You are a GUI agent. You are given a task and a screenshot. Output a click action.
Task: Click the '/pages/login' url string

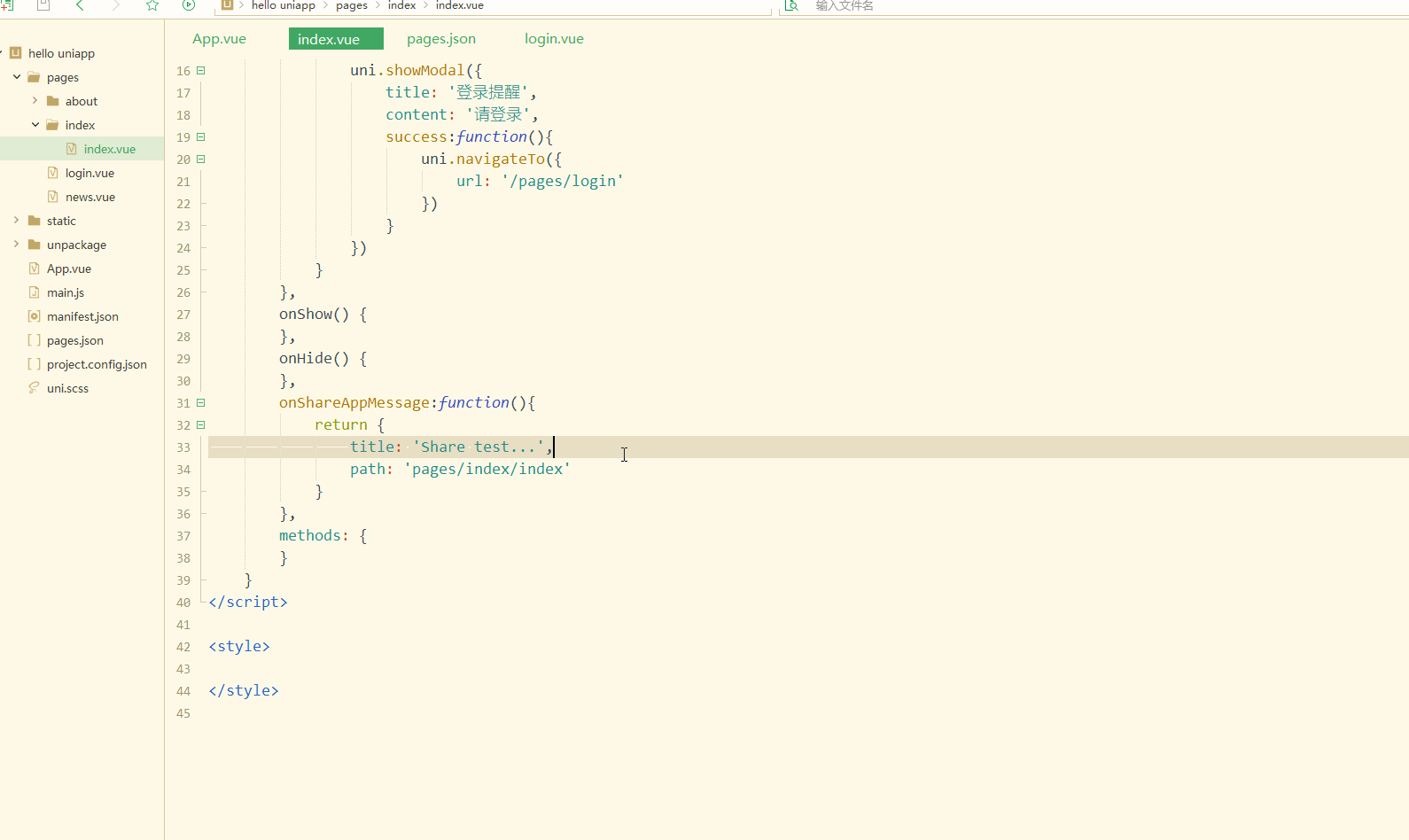click(563, 182)
